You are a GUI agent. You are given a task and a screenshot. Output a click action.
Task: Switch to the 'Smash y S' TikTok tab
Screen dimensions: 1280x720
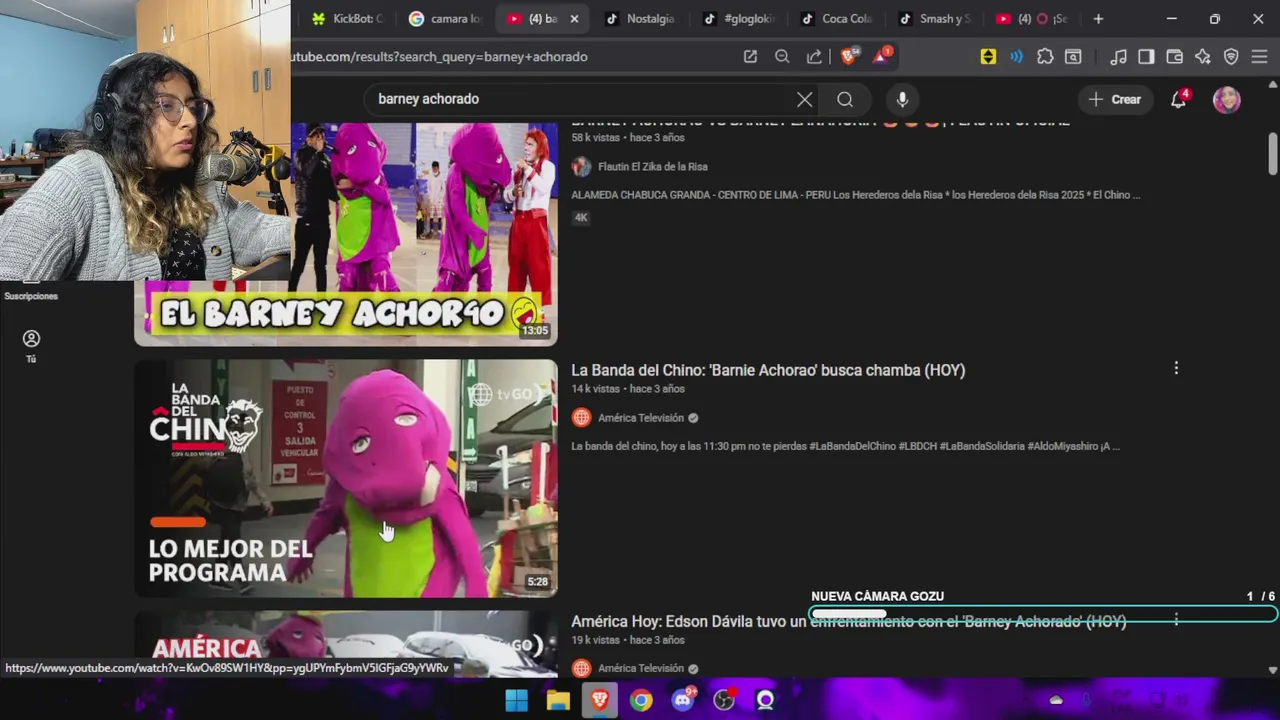tap(934, 19)
